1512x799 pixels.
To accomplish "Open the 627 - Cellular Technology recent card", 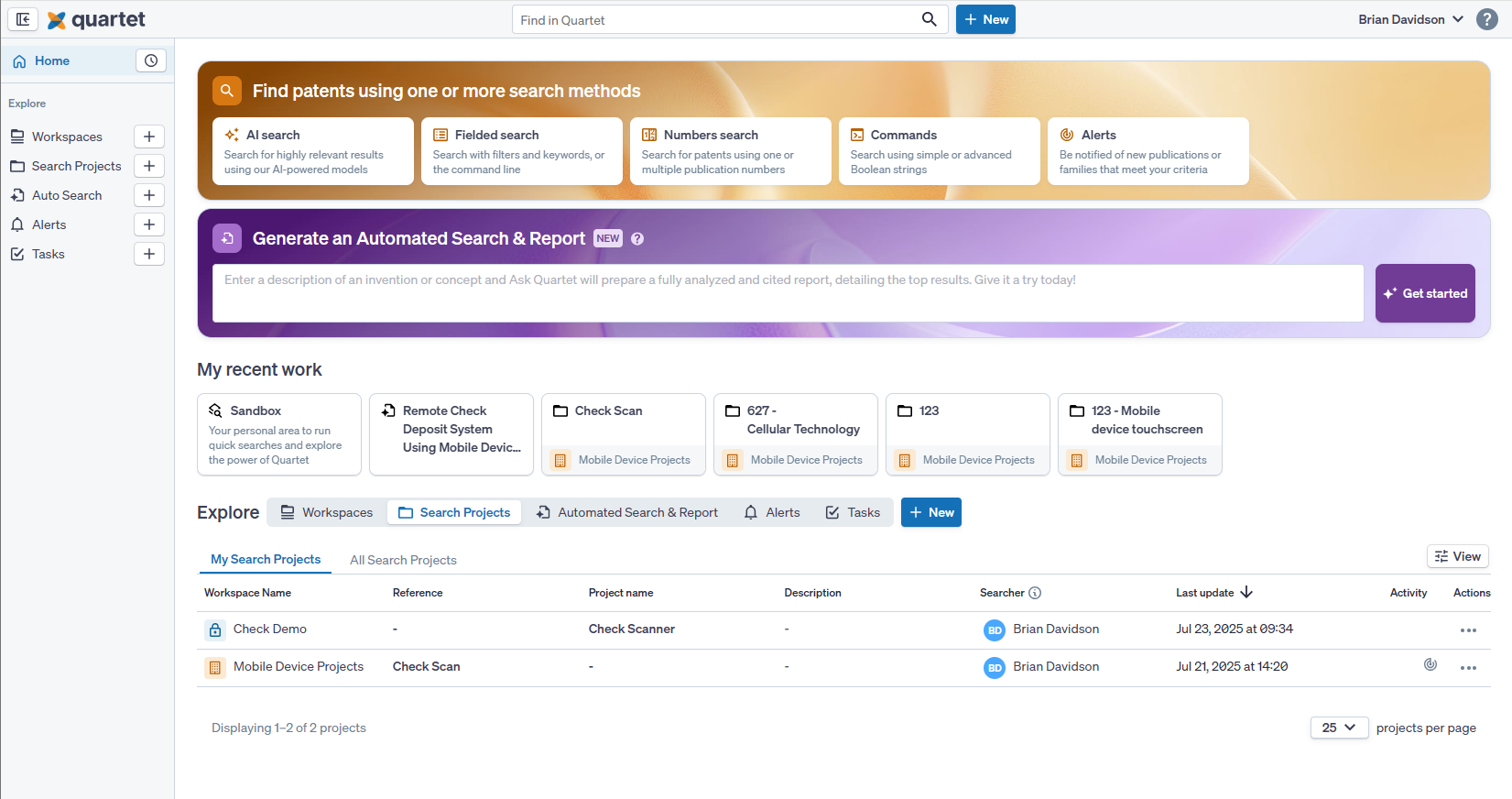I will 796,434.
